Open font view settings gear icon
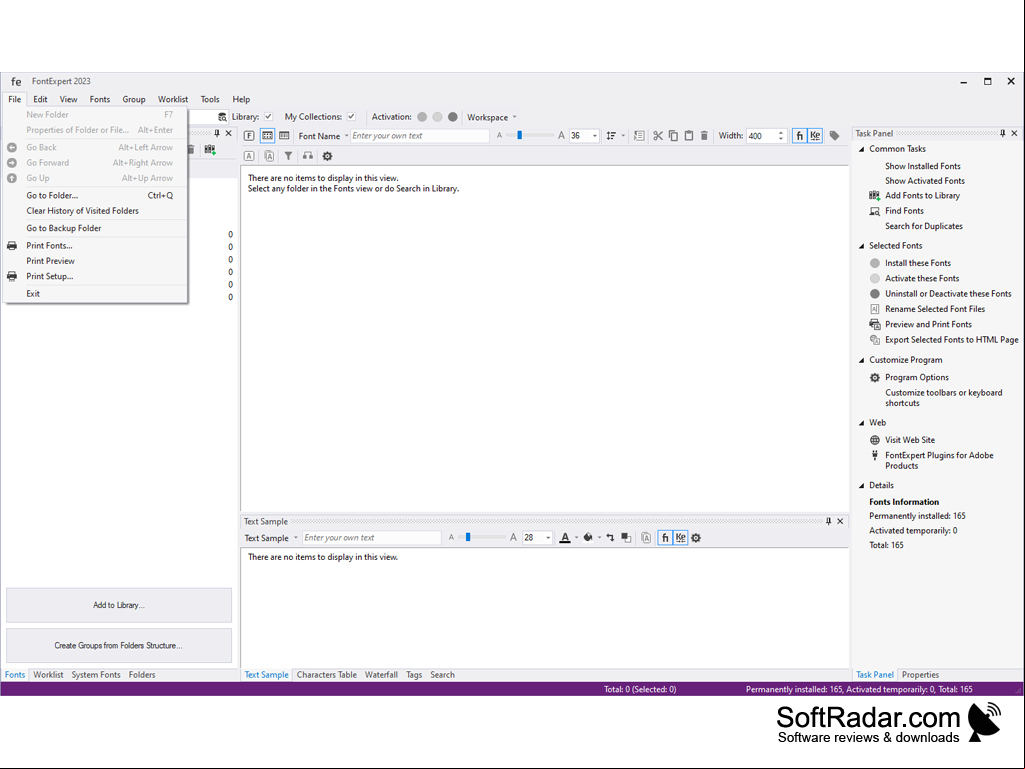 point(328,156)
